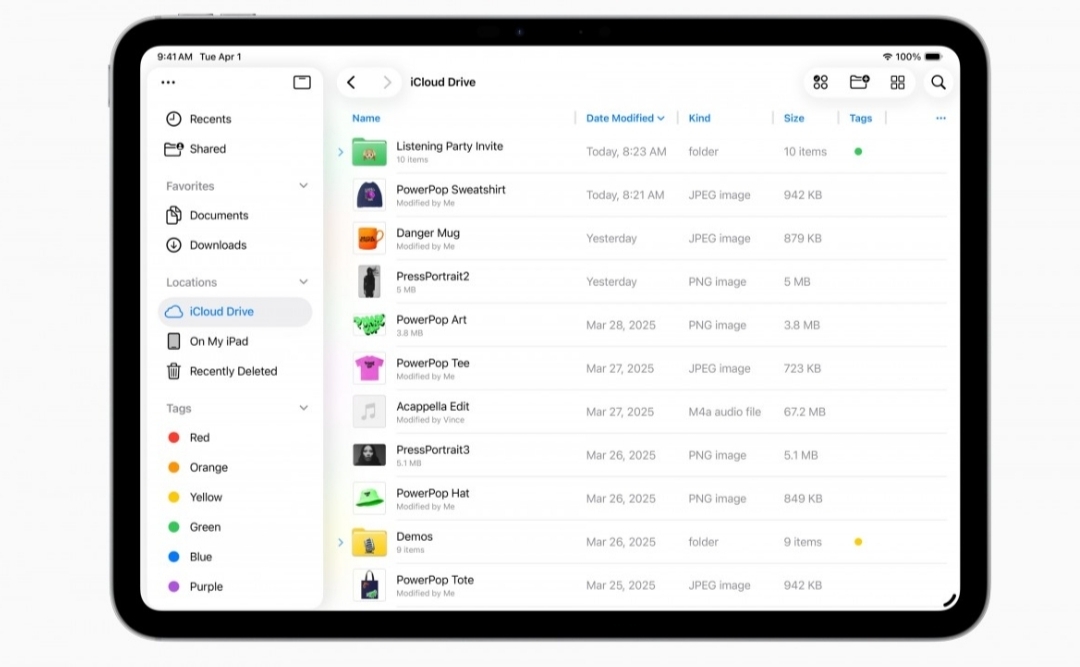This screenshot has width=1080, height=667.
Task: Click yellow tag dot on Demos row
Action: point(858,542)
